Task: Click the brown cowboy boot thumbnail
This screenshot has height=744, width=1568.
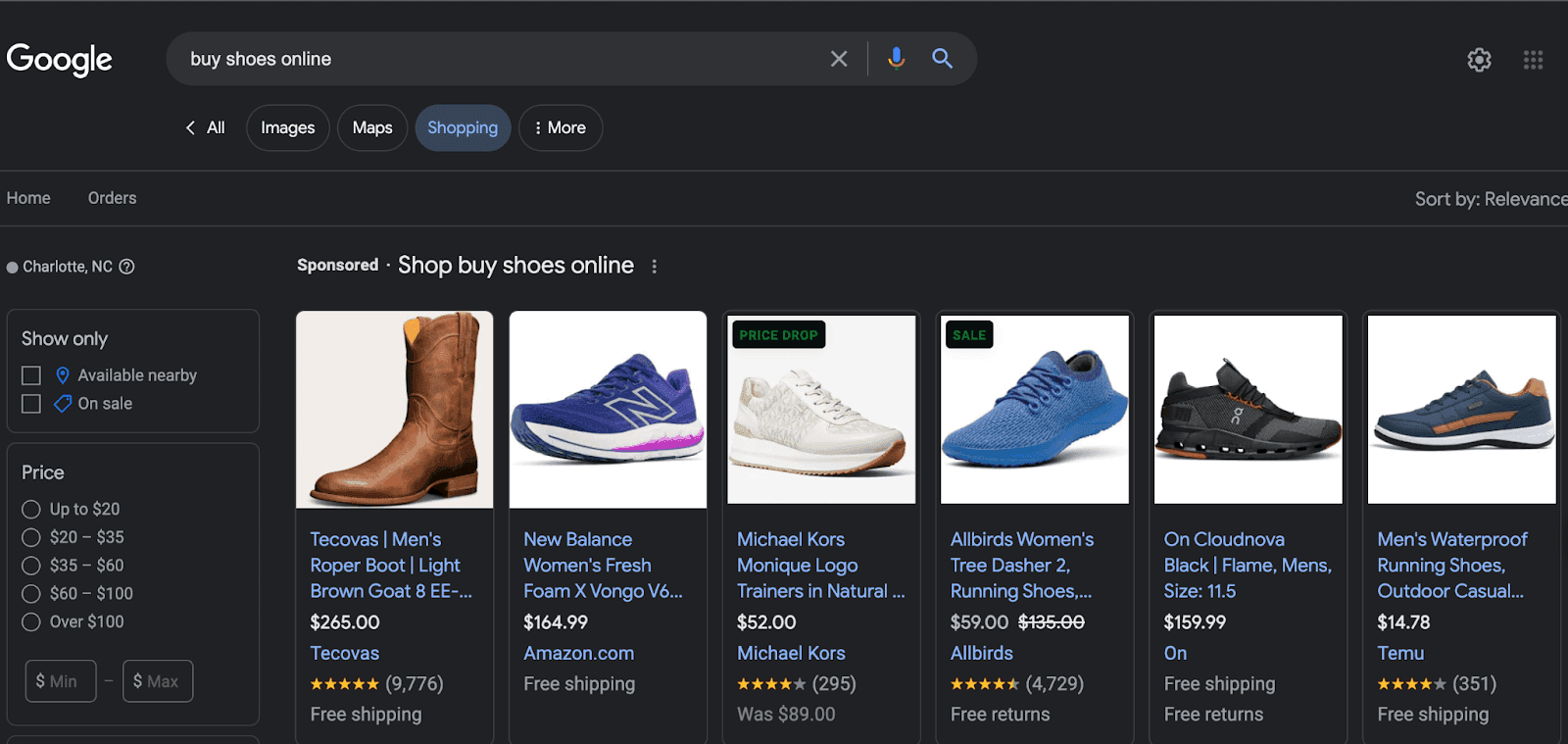Action: pyautogui.click(x=395, y=410)
